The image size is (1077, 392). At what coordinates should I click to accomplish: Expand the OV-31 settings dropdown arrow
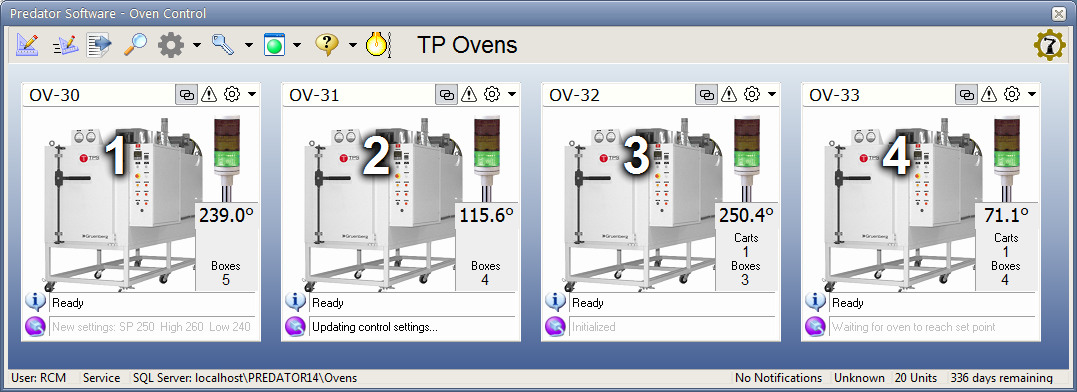coord(512,95)
